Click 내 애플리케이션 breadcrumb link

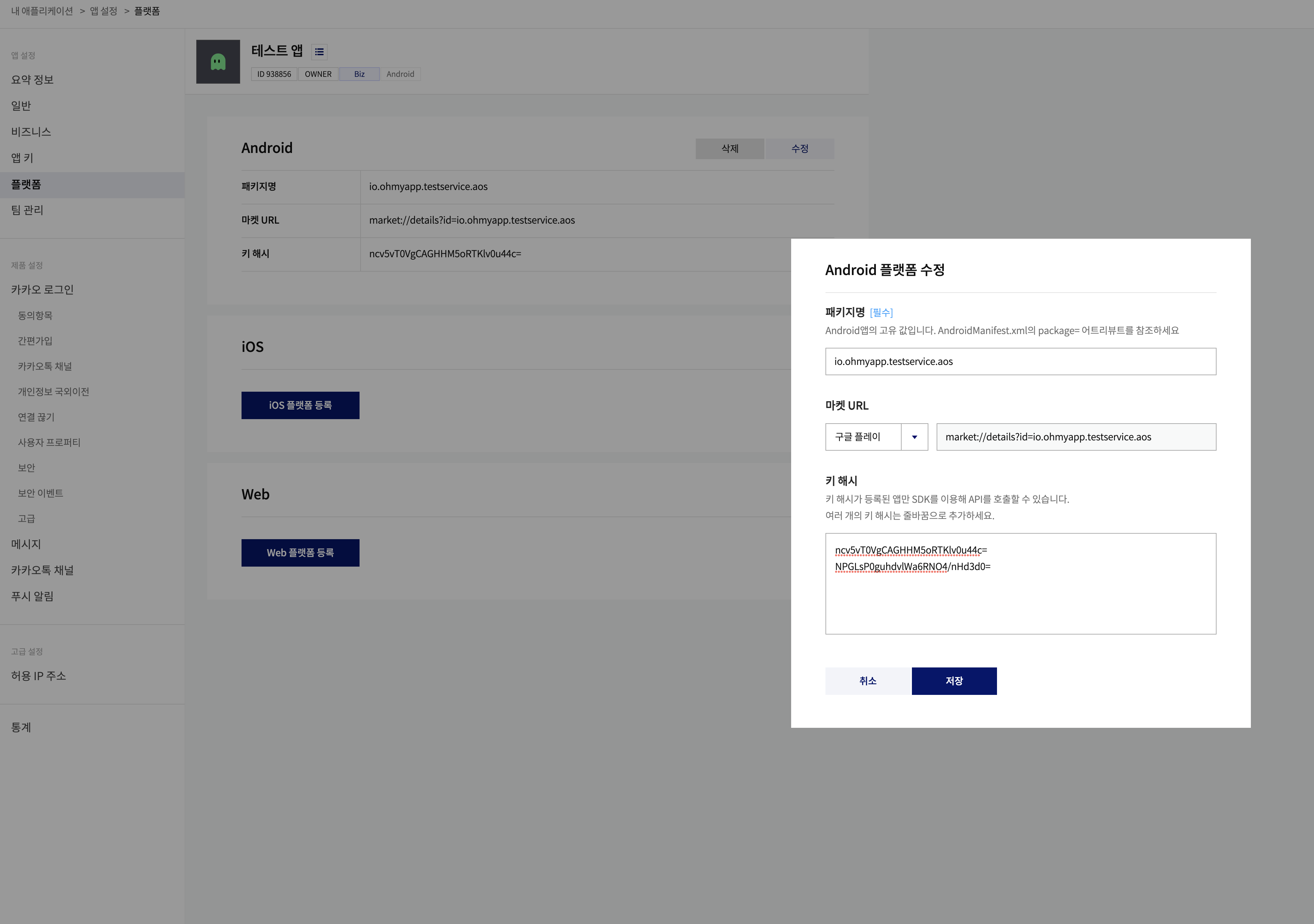[x=42, y=11]
